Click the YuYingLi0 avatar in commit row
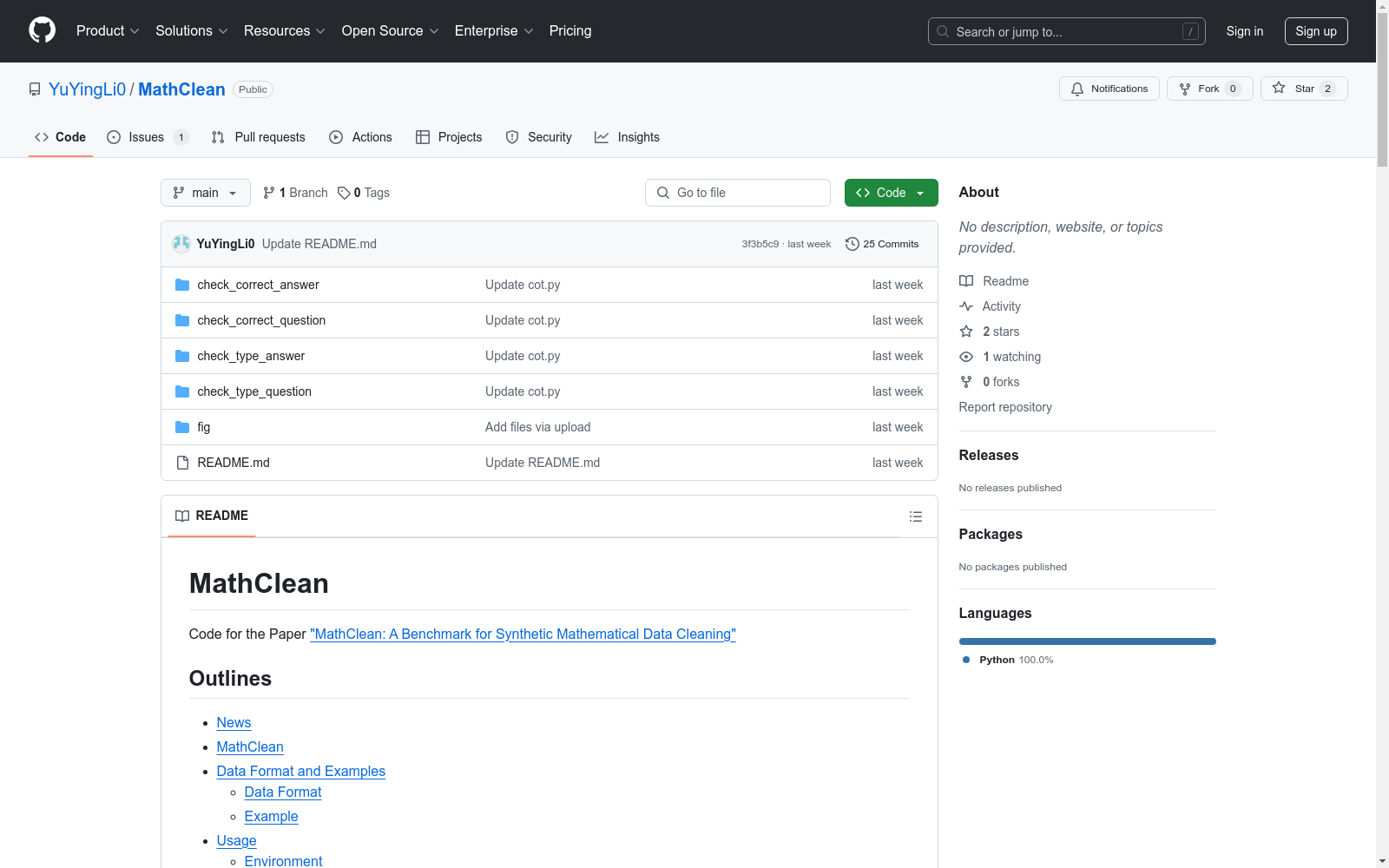The image size is (1389, 868). point(181,244)
